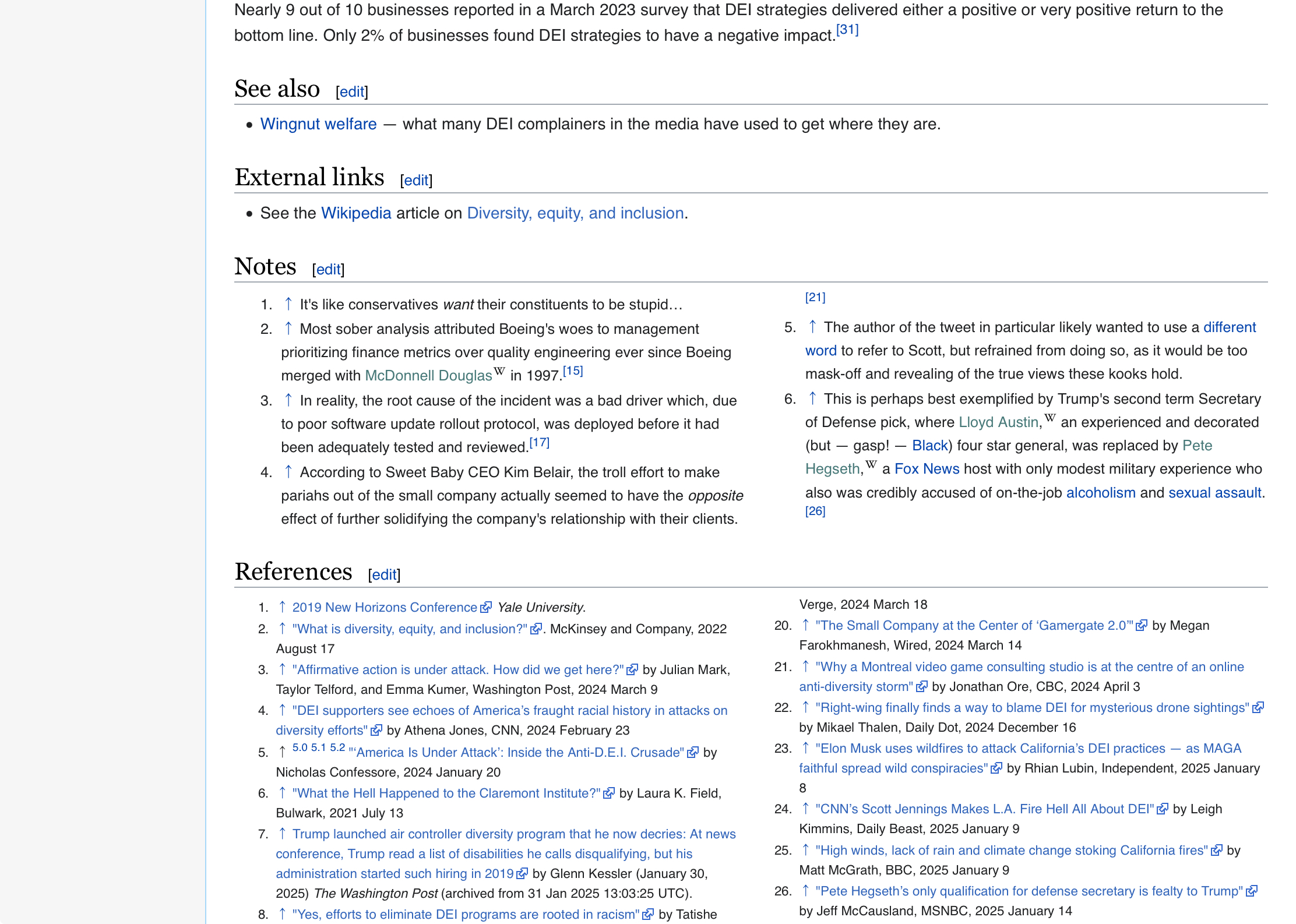Open 'What is diversity, equity, and inclusion?' reference
Image resolution: width=1296 pixels, height=924 pixels.
[x=410, y=629]
